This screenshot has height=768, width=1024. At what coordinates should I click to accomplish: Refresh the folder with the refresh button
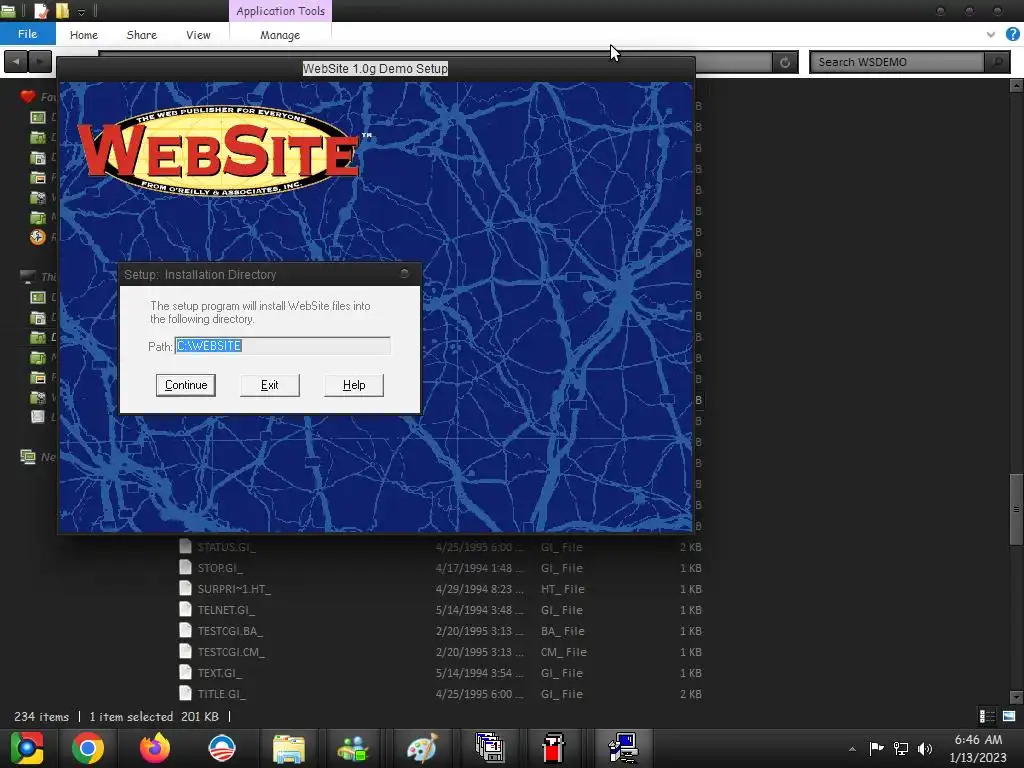785,62
